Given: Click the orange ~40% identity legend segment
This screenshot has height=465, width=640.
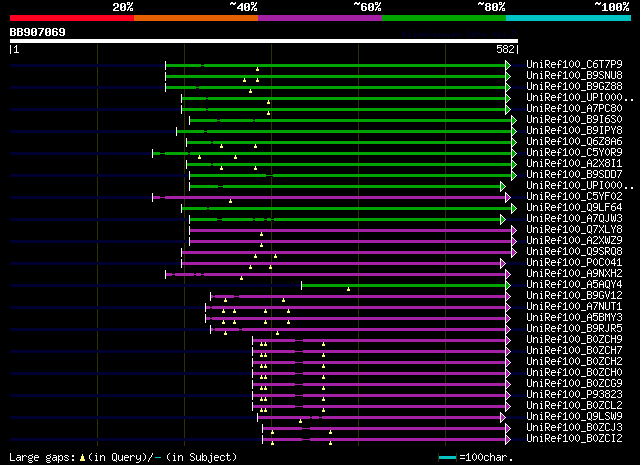Looking at the screenshot, I should coord(196,18).
